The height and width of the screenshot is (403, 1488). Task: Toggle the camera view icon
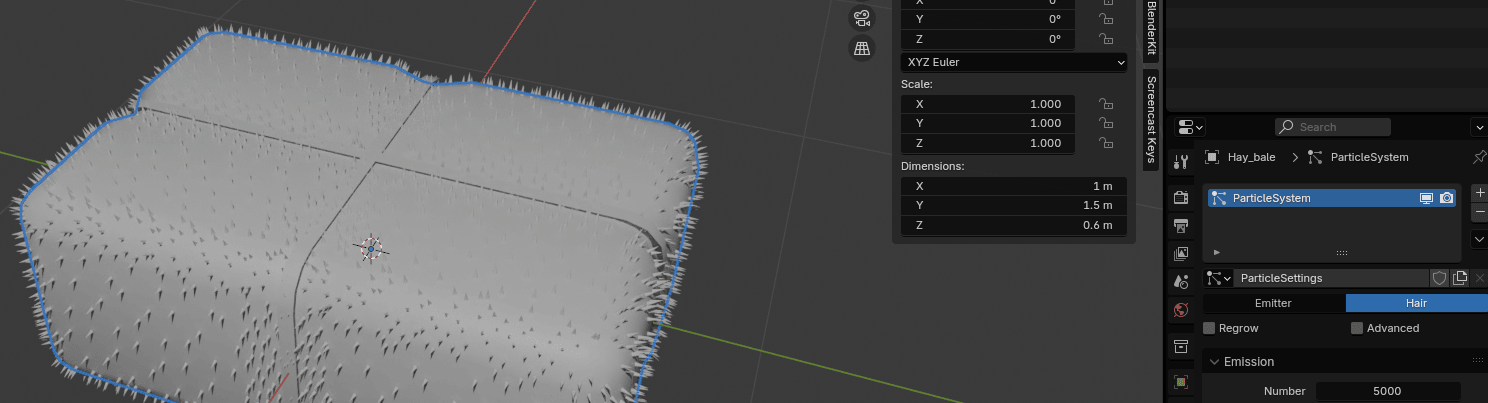(862, 17)
